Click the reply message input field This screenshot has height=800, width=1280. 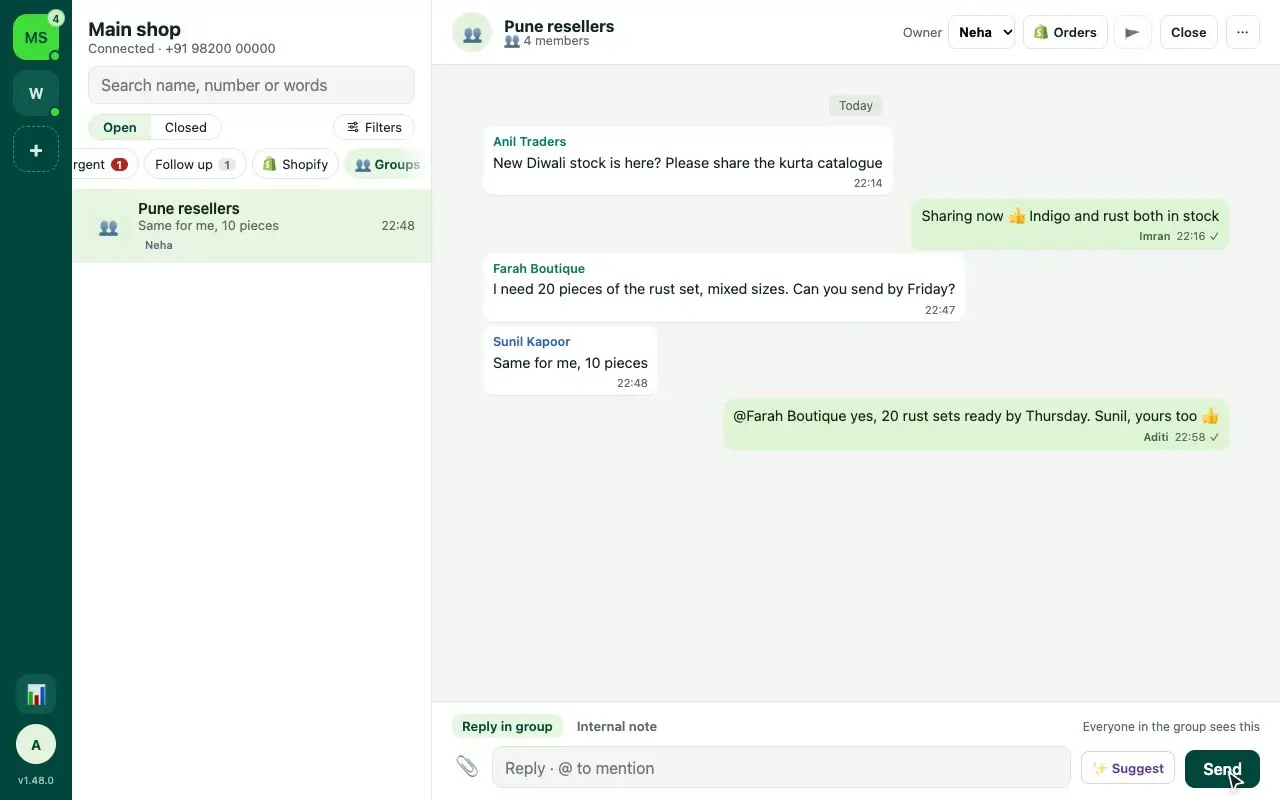[x=781, y=768]
